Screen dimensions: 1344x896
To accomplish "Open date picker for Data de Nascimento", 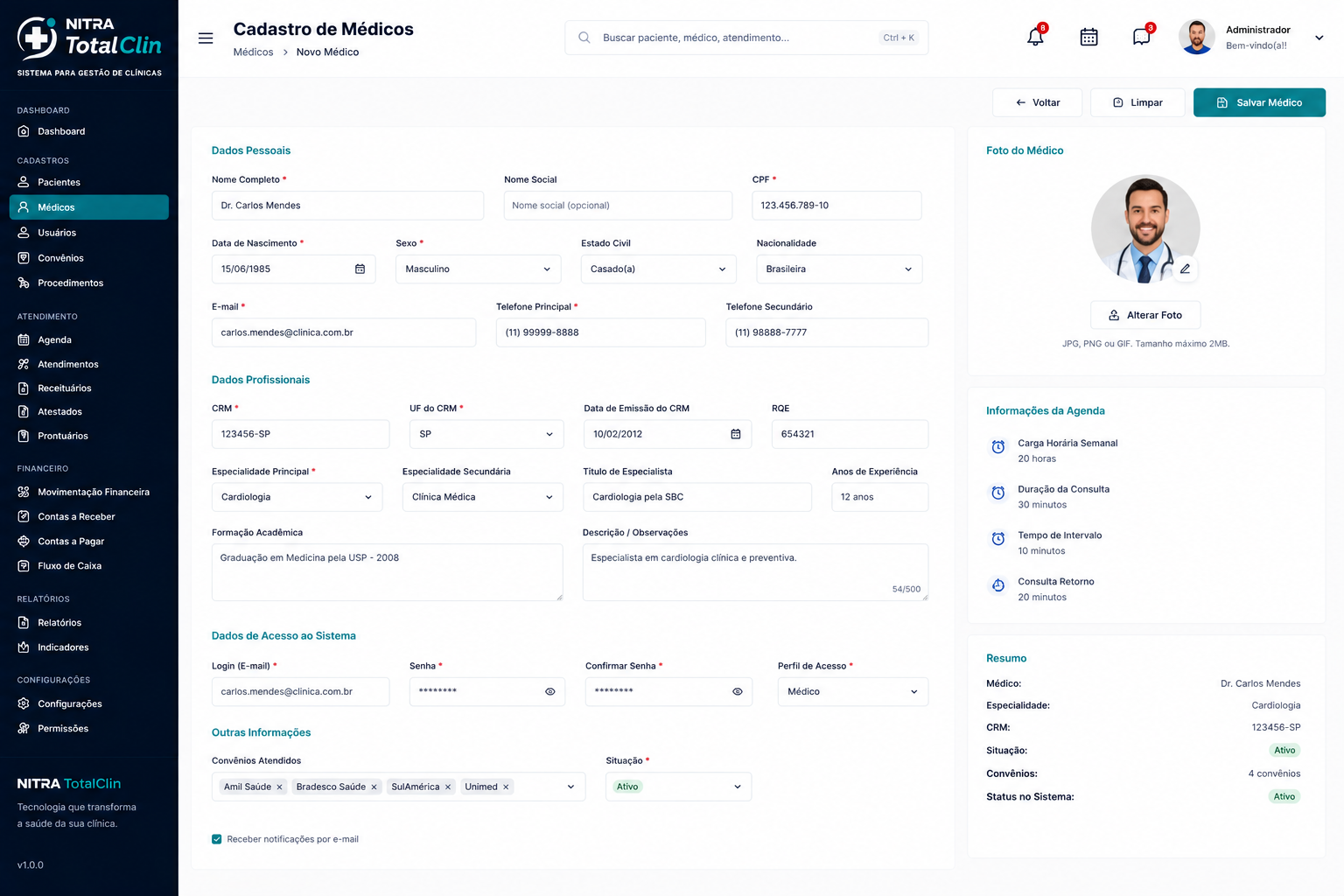I will click(x=360, y=269).
